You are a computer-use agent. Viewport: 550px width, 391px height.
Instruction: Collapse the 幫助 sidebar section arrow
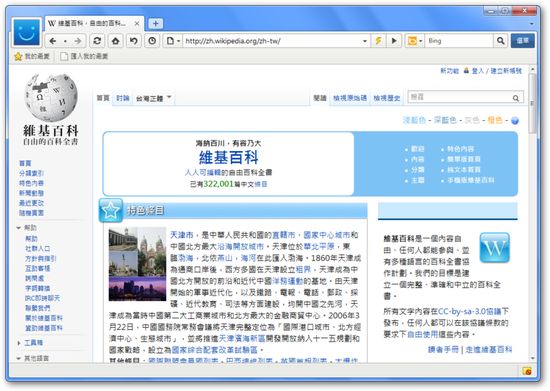19,228
